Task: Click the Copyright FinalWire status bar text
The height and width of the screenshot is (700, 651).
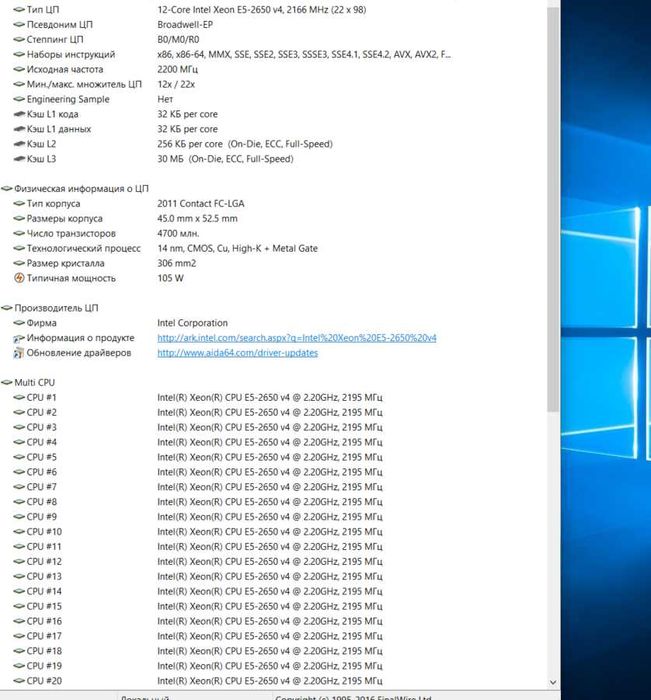Action: pos(353,697)
